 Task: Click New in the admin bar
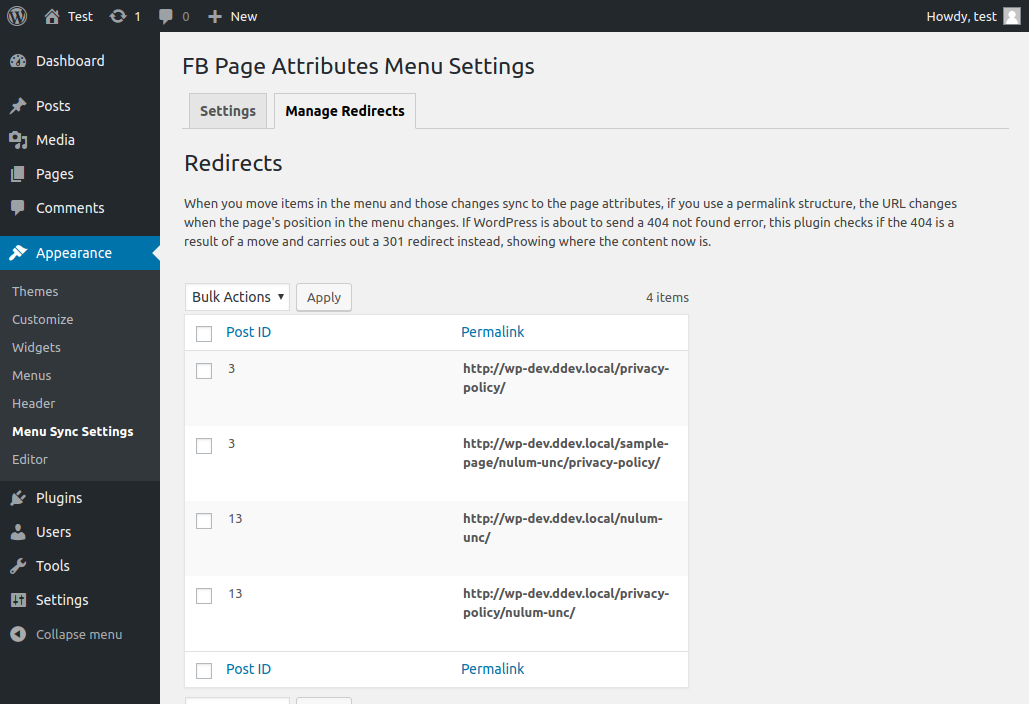click(x=243, y=16)
